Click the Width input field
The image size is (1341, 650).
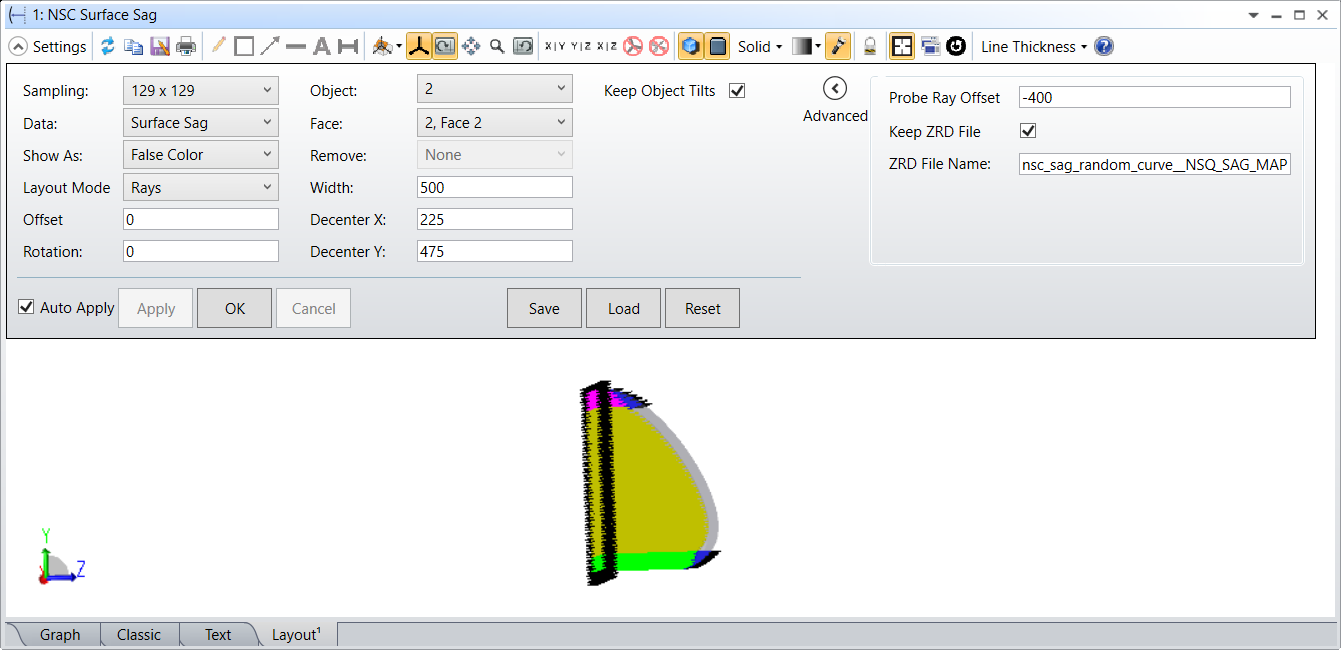[x=495, y=187]
